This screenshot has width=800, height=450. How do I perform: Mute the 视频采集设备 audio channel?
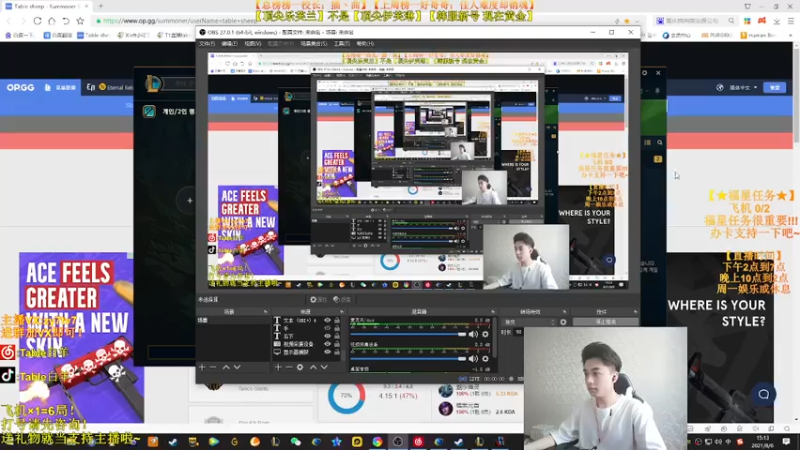coord(473,359)
